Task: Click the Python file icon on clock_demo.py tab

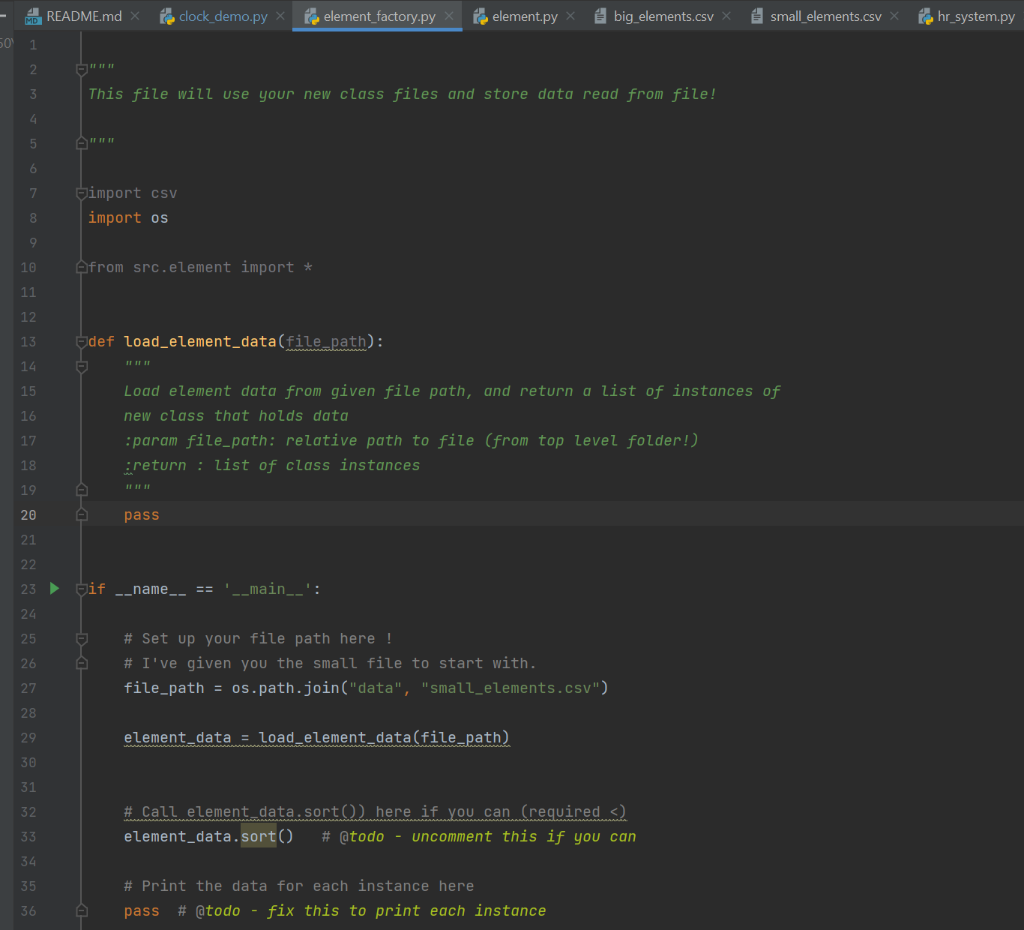Action: pyautogui.click(x=167, y=17)
